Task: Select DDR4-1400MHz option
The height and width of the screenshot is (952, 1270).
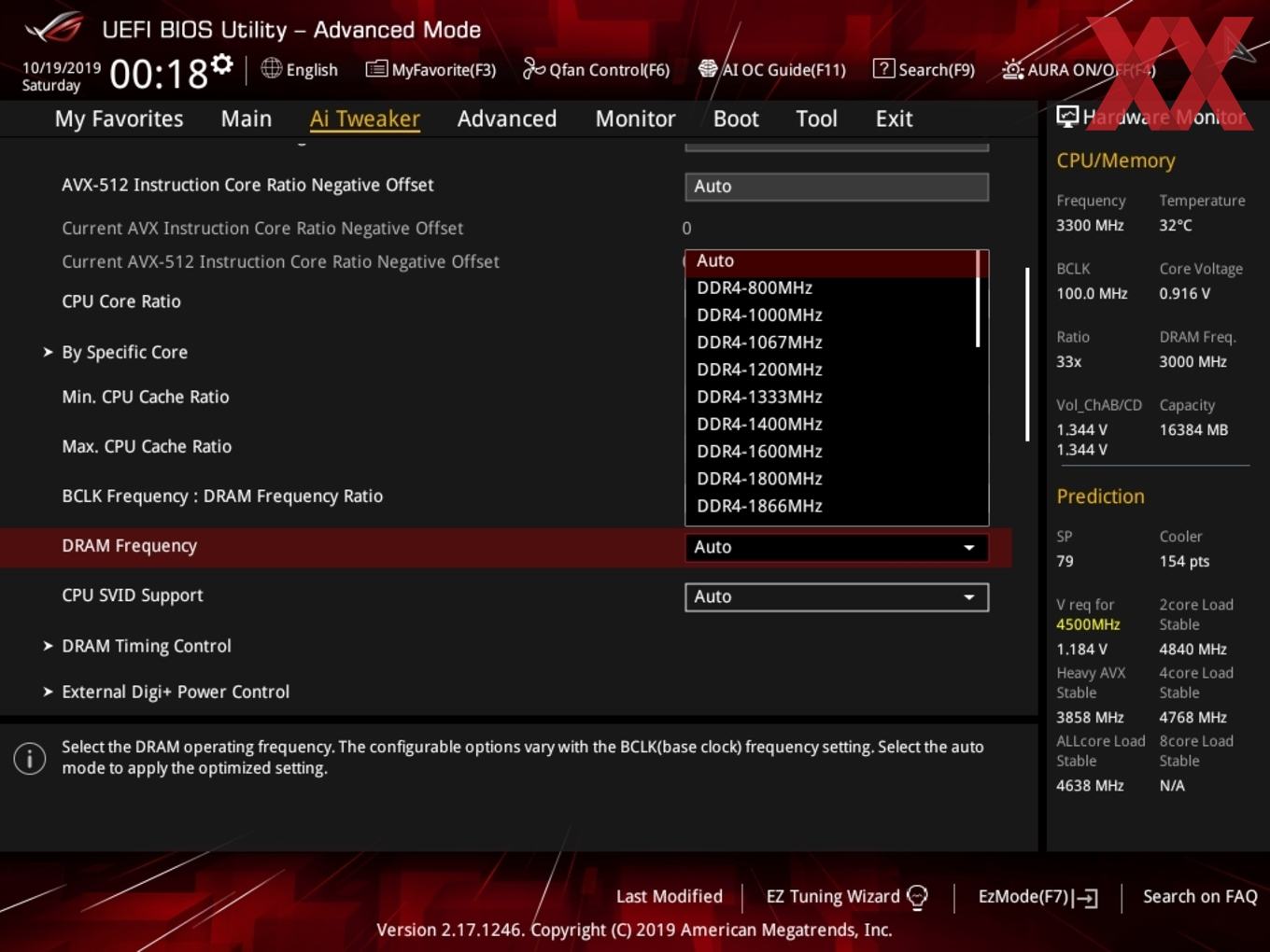Action: (831, 424)
